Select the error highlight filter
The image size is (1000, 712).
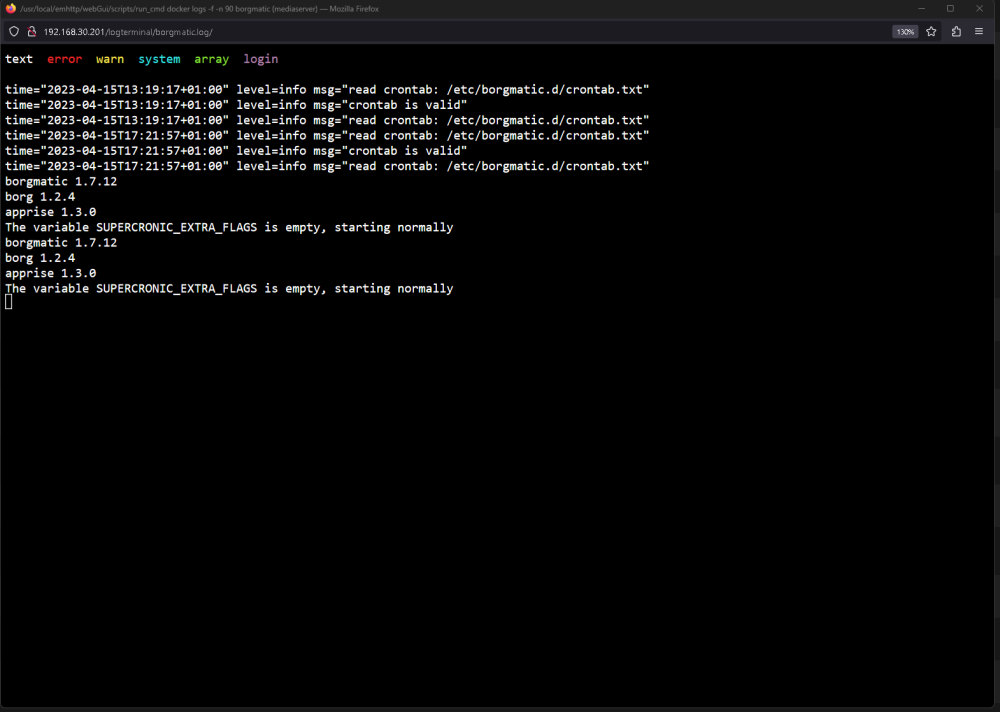[64, 59]
